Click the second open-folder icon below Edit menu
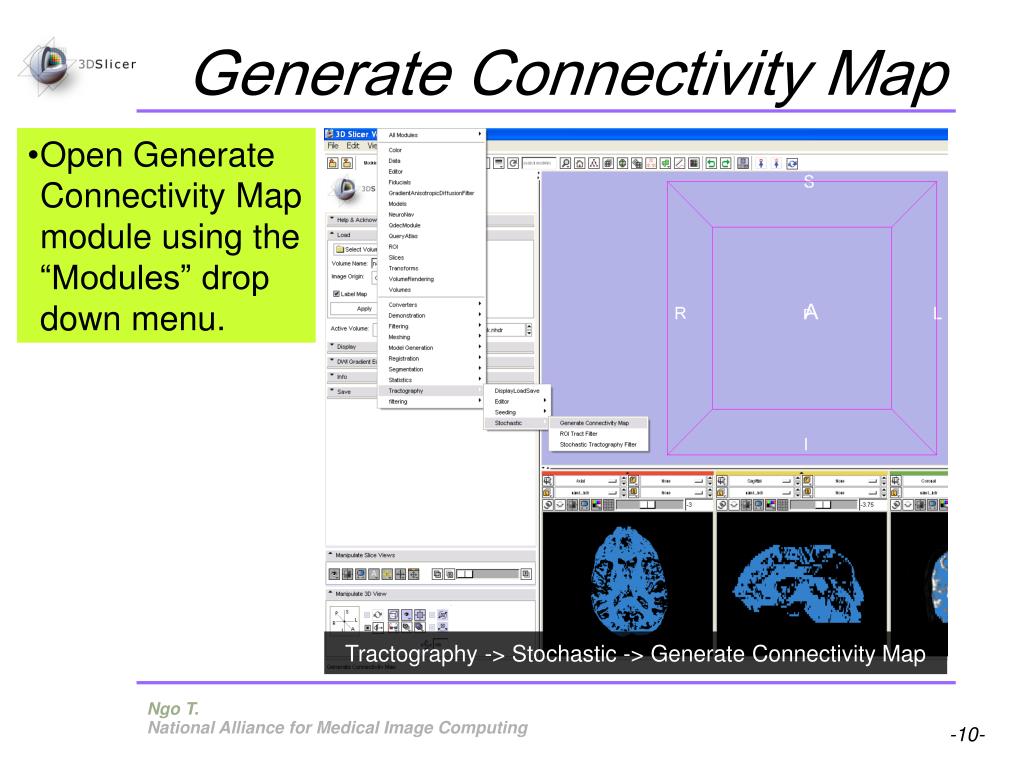 pyautogui.click(x=347, y=163)
